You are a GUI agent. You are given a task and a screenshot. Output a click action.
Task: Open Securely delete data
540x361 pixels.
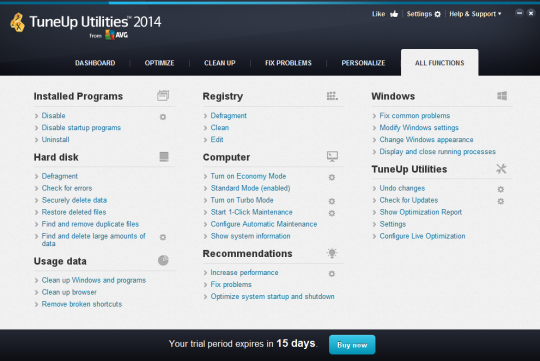point(74,200)
